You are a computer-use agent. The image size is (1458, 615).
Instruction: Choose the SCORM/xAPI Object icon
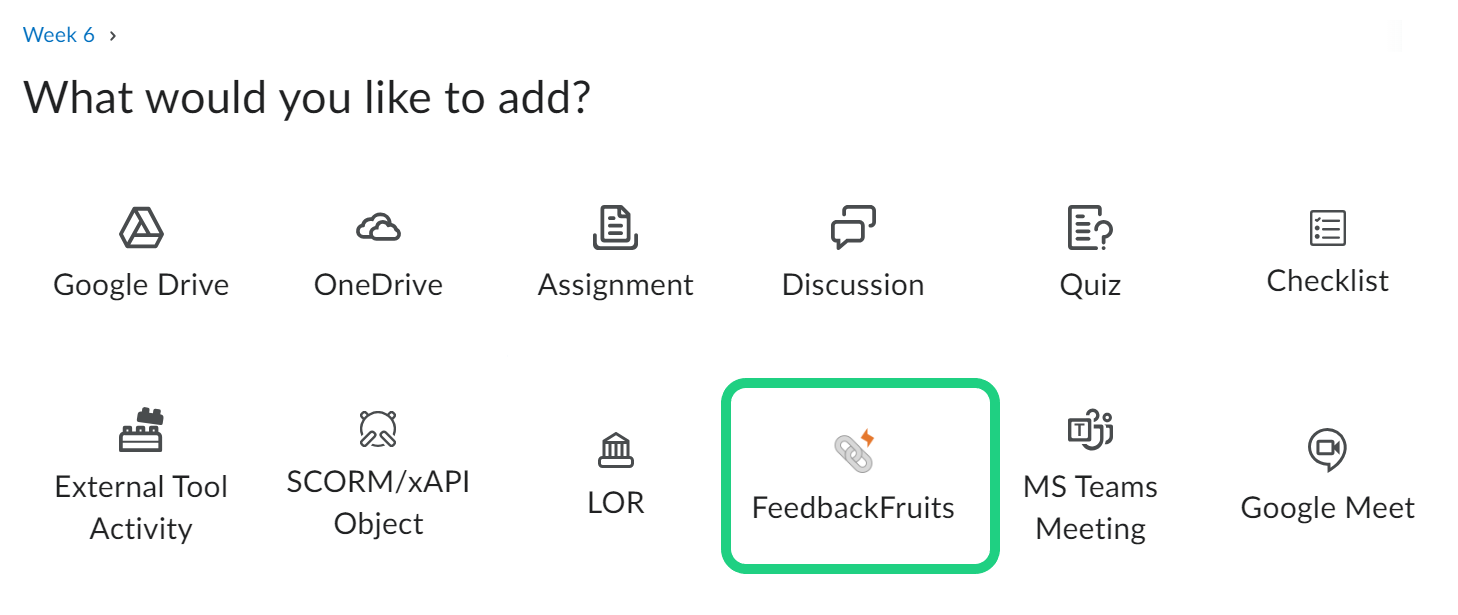click(378, 429)
